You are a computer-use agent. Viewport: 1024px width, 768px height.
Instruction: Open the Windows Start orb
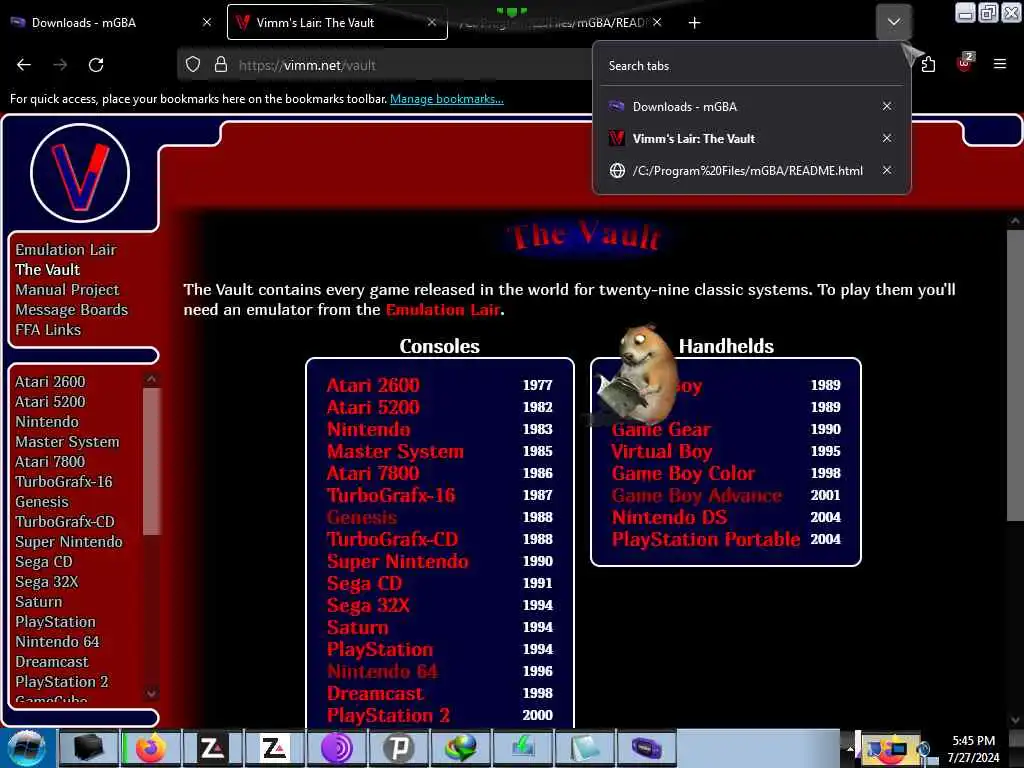[x=26, y=748]
